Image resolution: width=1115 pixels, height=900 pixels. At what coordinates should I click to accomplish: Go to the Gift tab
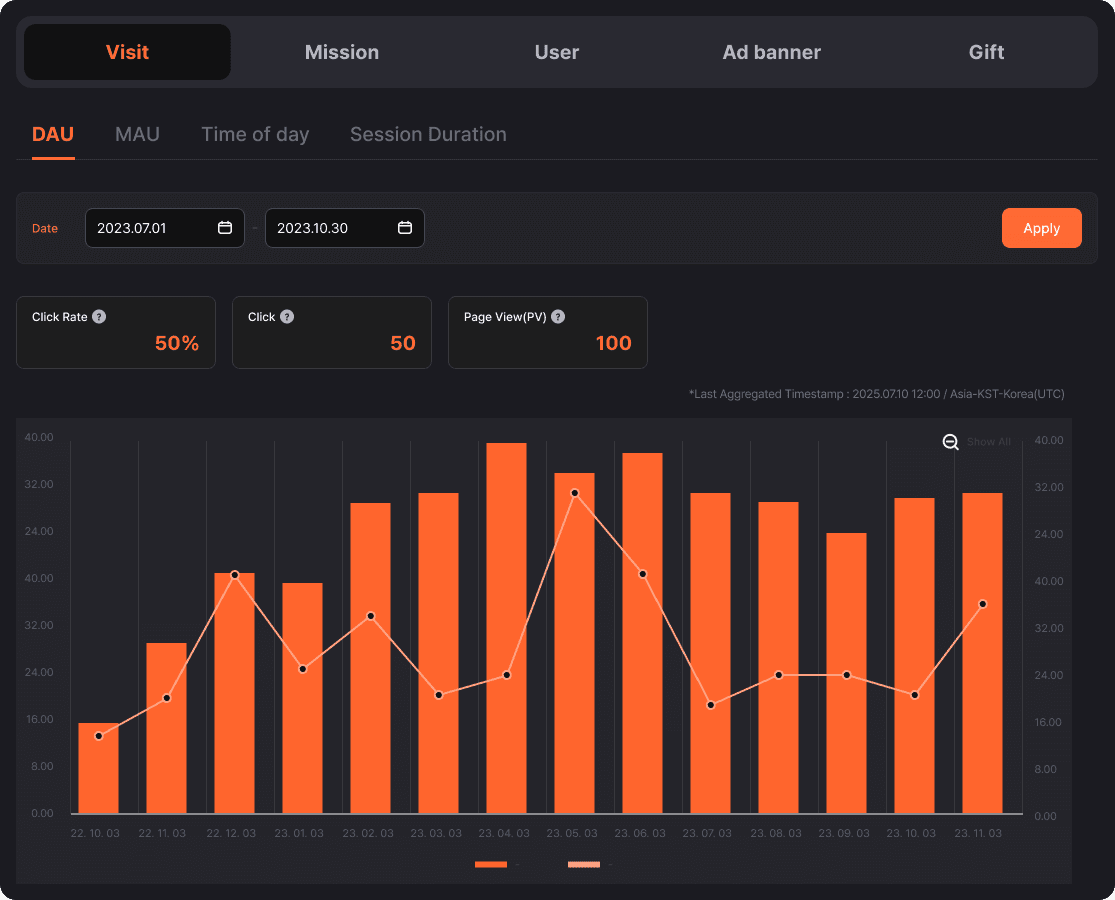pos(986,52)
